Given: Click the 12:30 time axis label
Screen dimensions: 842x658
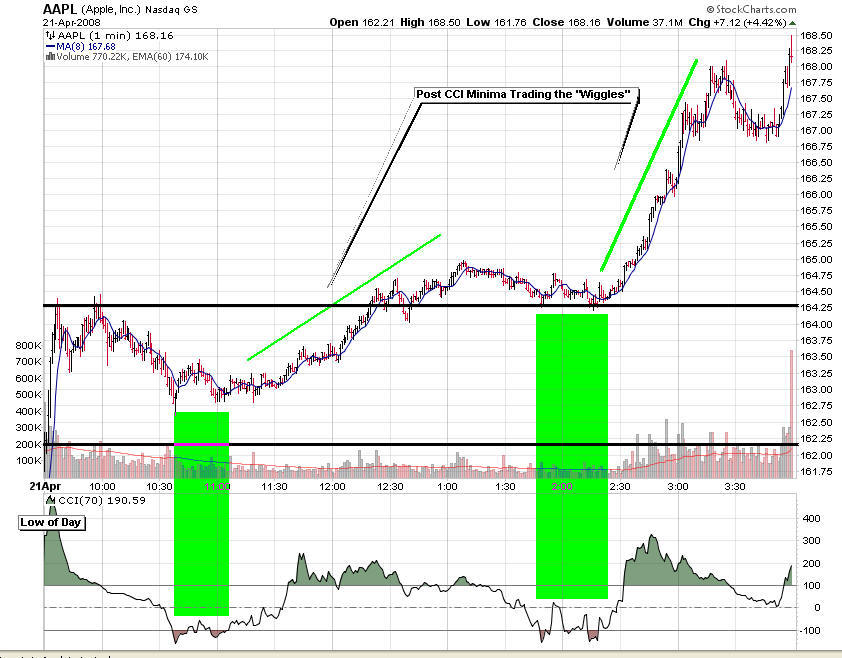Looking at the screenshot, I should click(x=390, y=487).
